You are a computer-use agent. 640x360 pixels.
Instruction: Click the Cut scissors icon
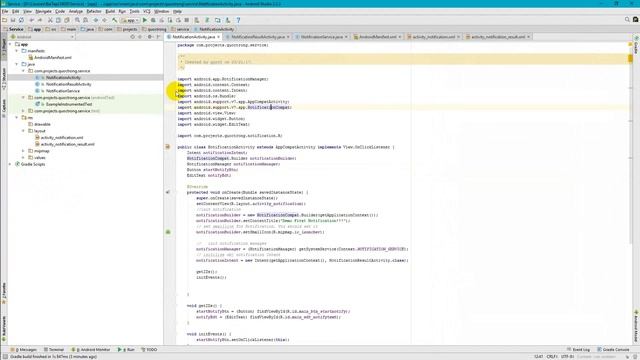50,20
